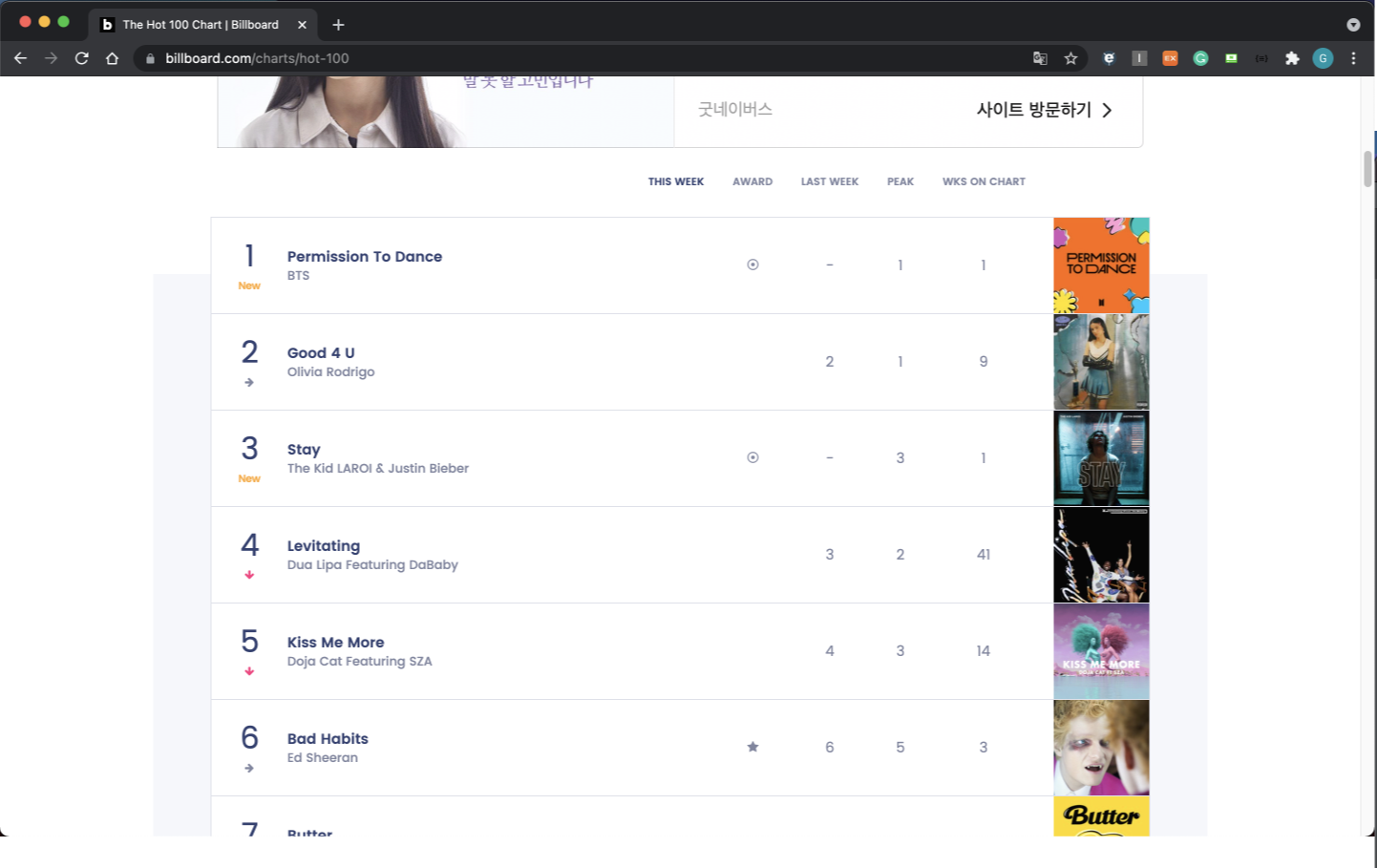Click the weeks on chart value 41
Screen dimensions: 1377x868
tap(984, 555)
